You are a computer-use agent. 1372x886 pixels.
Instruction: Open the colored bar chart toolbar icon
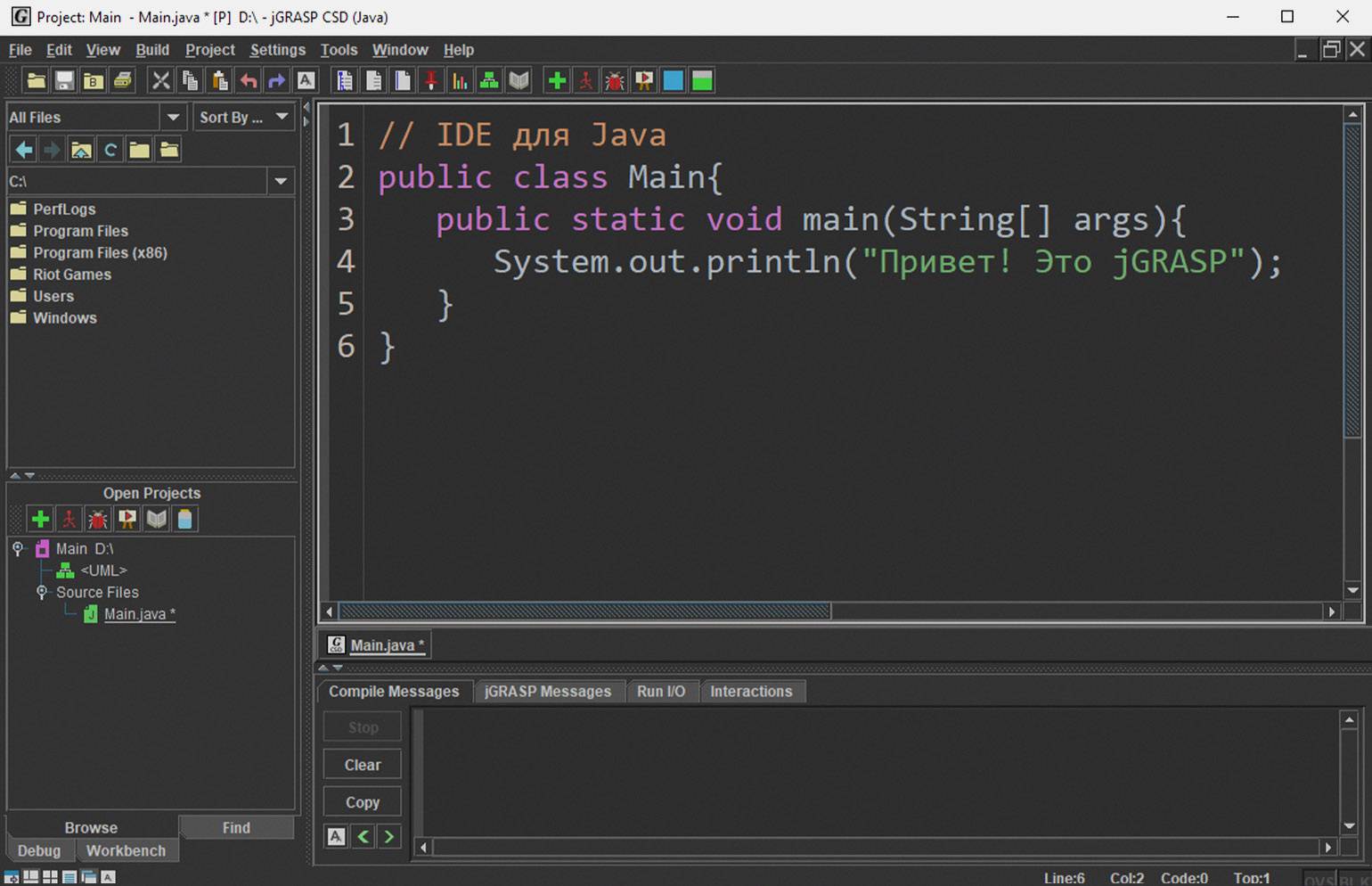click(x=460, y=81)
